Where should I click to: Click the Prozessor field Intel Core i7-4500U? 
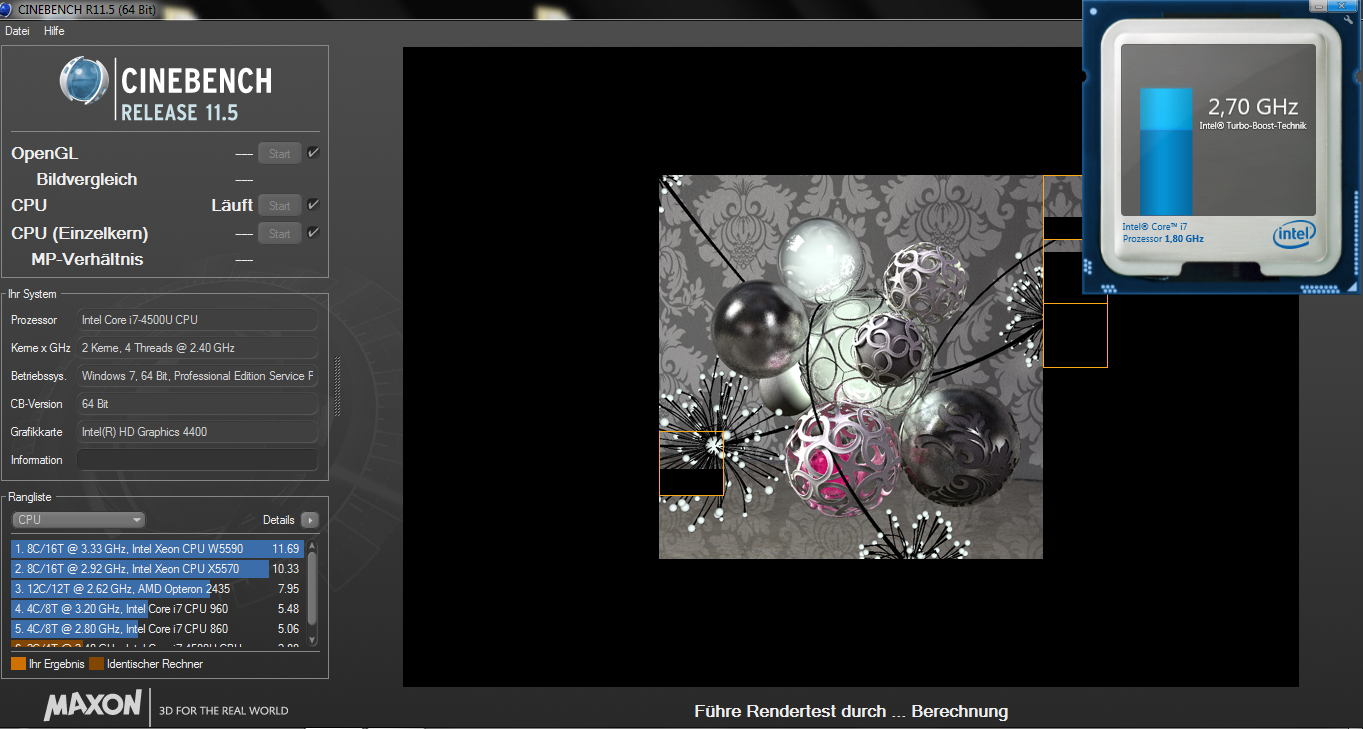point(197,320)
